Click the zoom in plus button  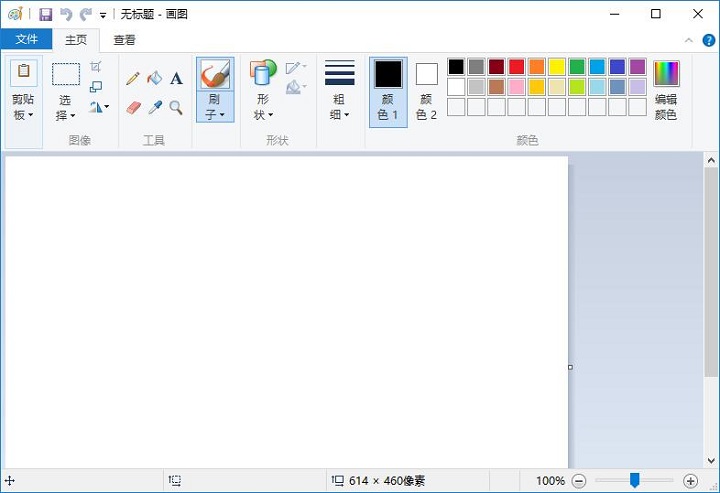click(690, 481)
